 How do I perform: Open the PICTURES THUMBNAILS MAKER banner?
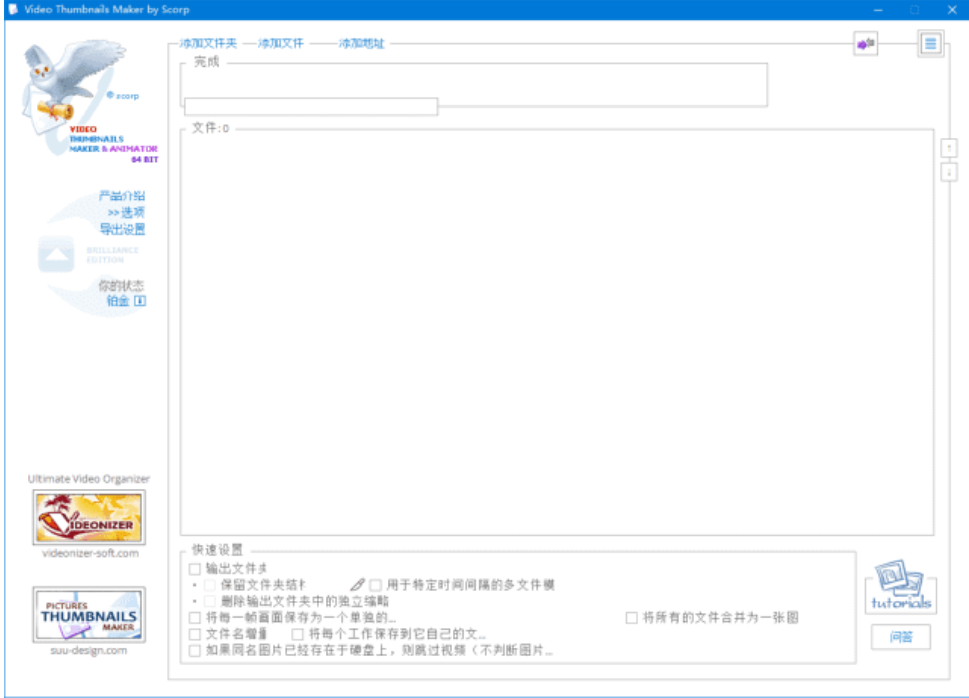click(x=87, y=614)
